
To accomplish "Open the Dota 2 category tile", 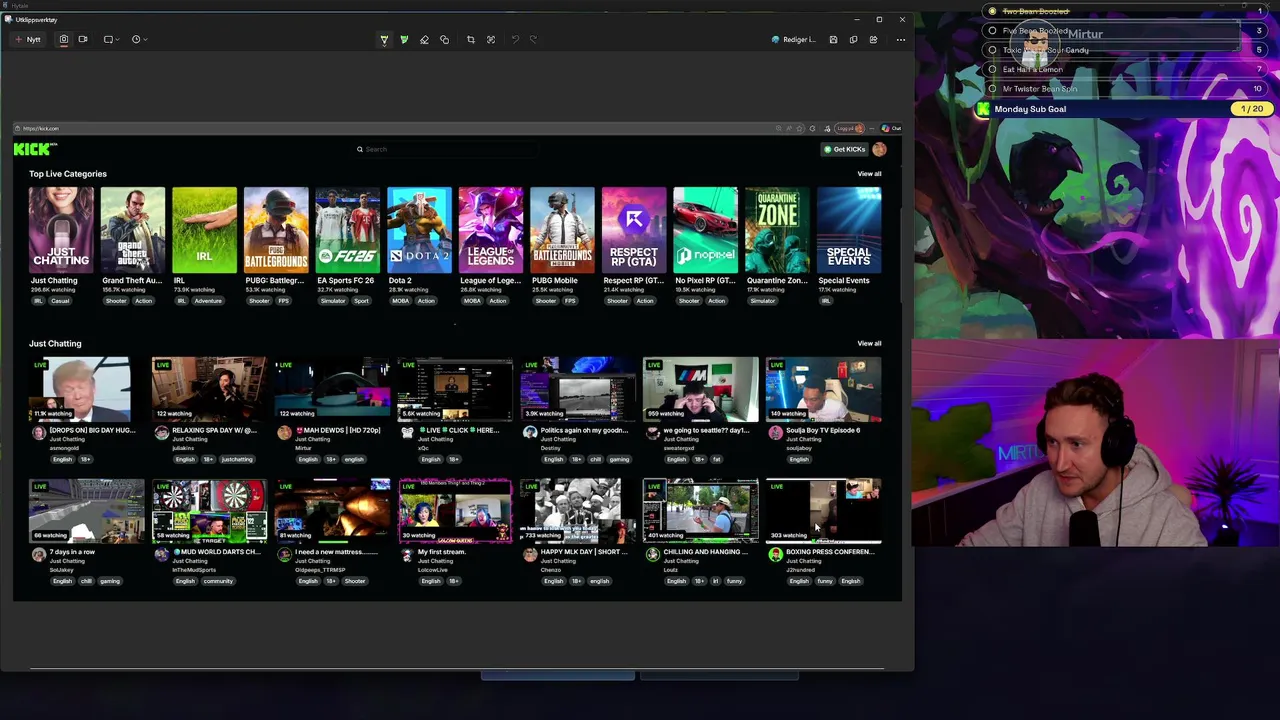I will [x=419, y=230].
